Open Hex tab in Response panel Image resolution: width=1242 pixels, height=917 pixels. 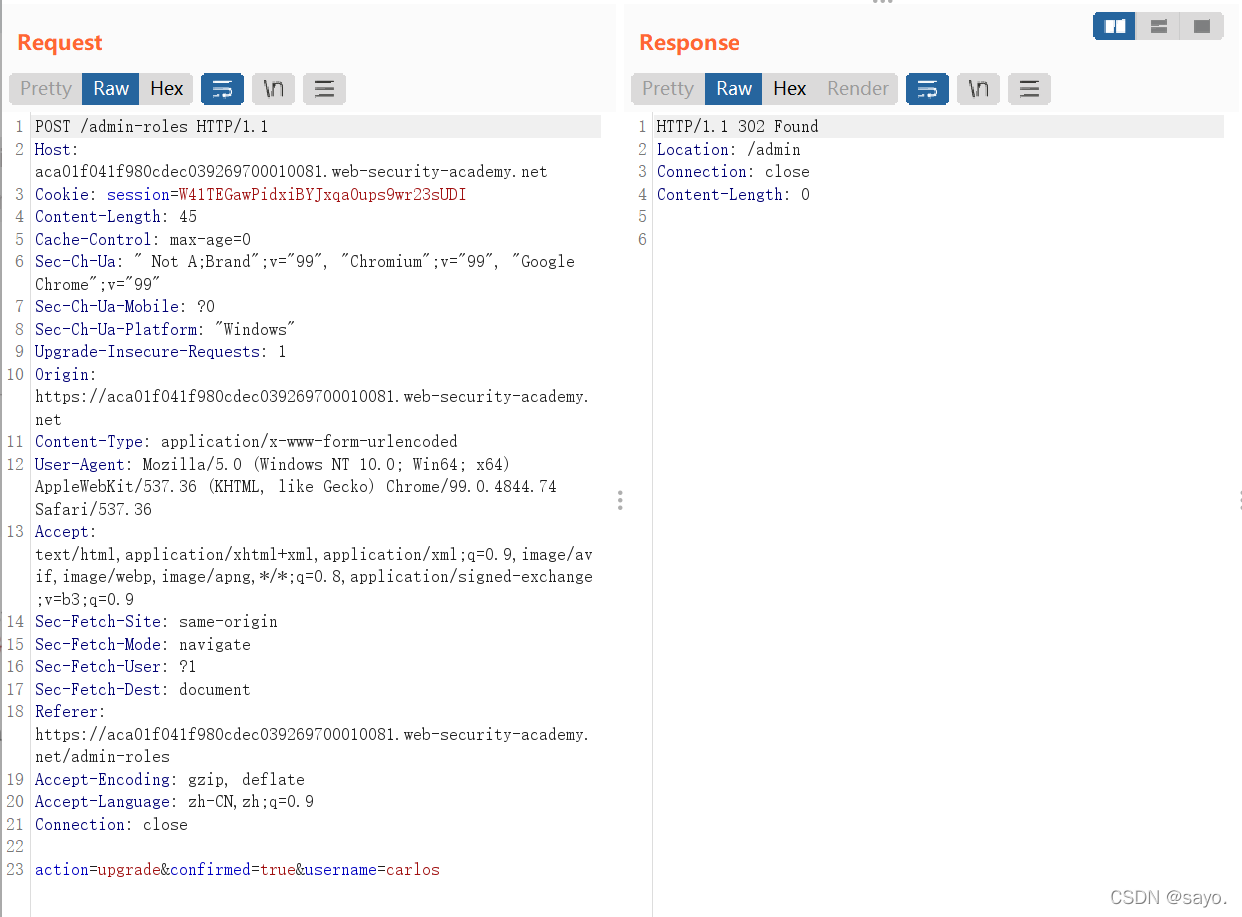[789, 88]
